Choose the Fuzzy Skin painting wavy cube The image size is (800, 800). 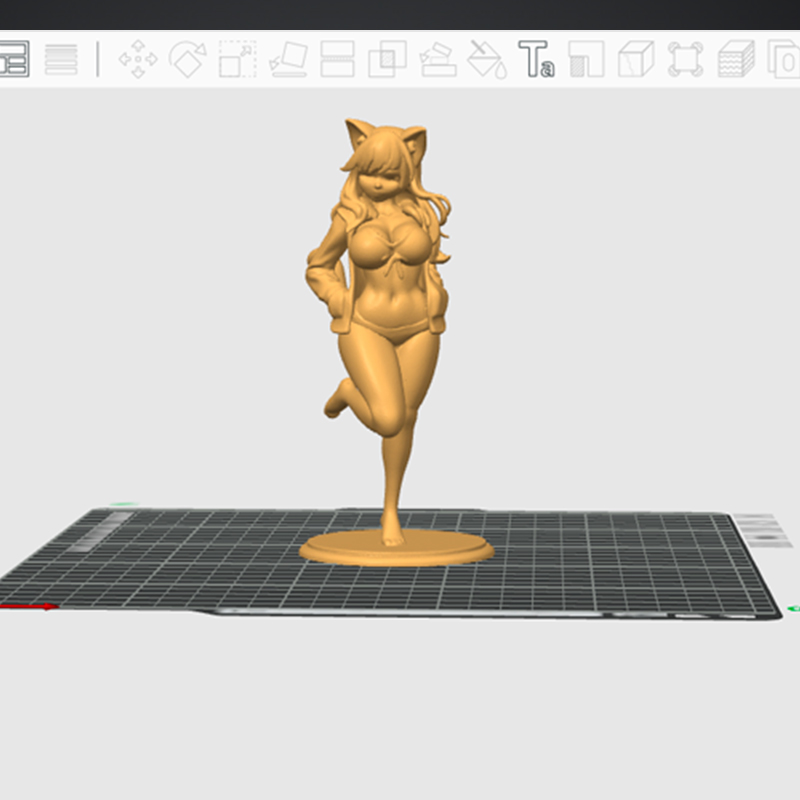pos(736,59)
